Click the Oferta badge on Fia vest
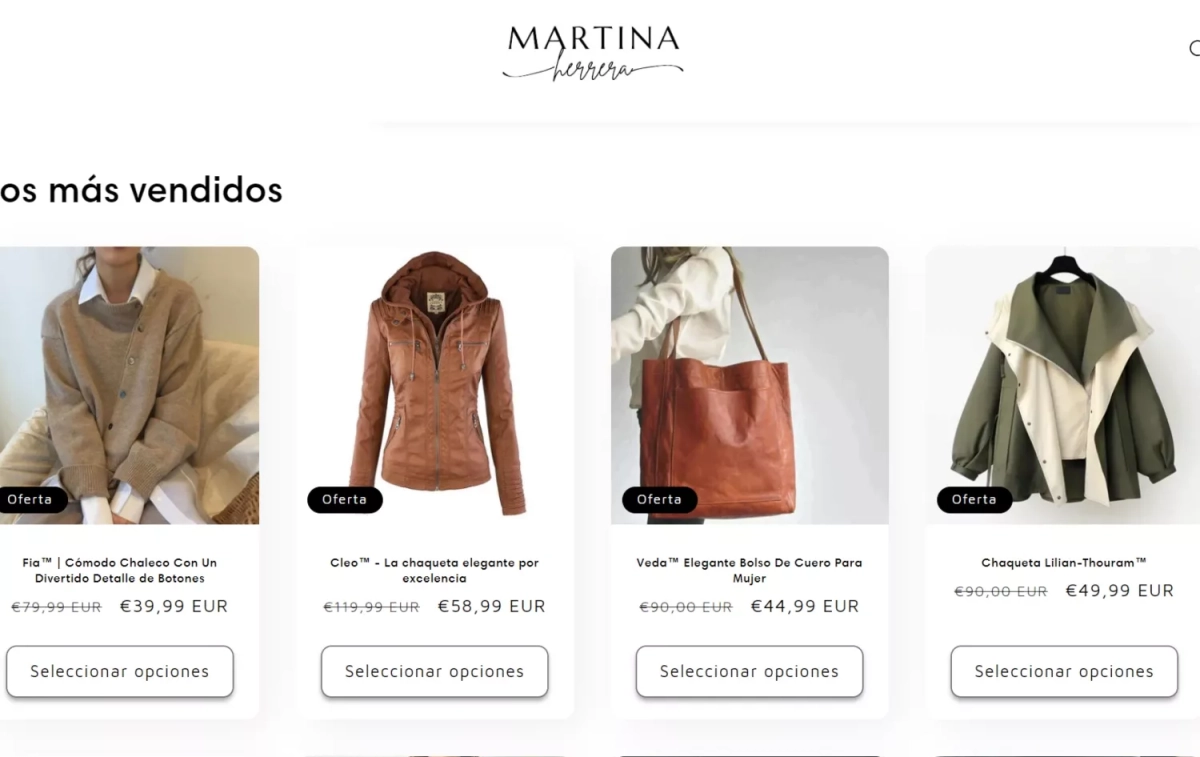Screen dimensions: 1200x757 coord(31,499)
